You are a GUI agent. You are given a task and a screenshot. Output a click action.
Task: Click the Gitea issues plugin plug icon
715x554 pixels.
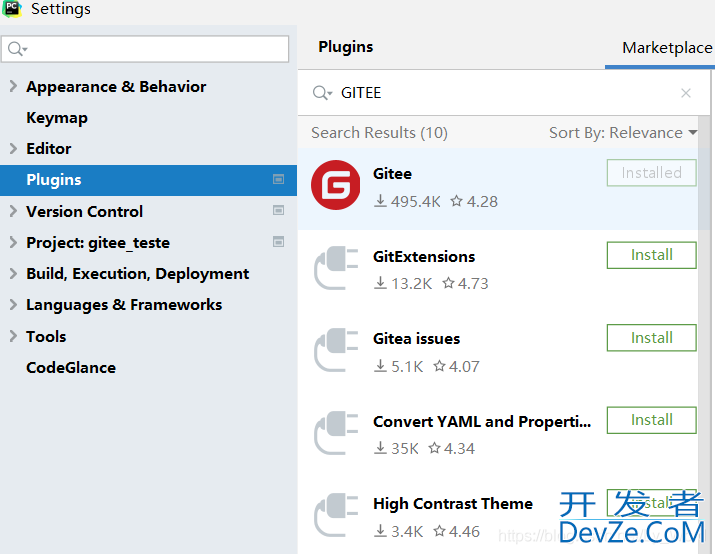pyautogui.click(x=336, y=350)
